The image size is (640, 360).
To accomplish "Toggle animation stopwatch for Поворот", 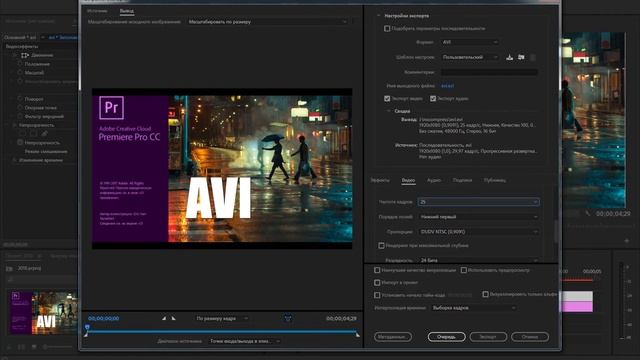I will click(20, 98).
